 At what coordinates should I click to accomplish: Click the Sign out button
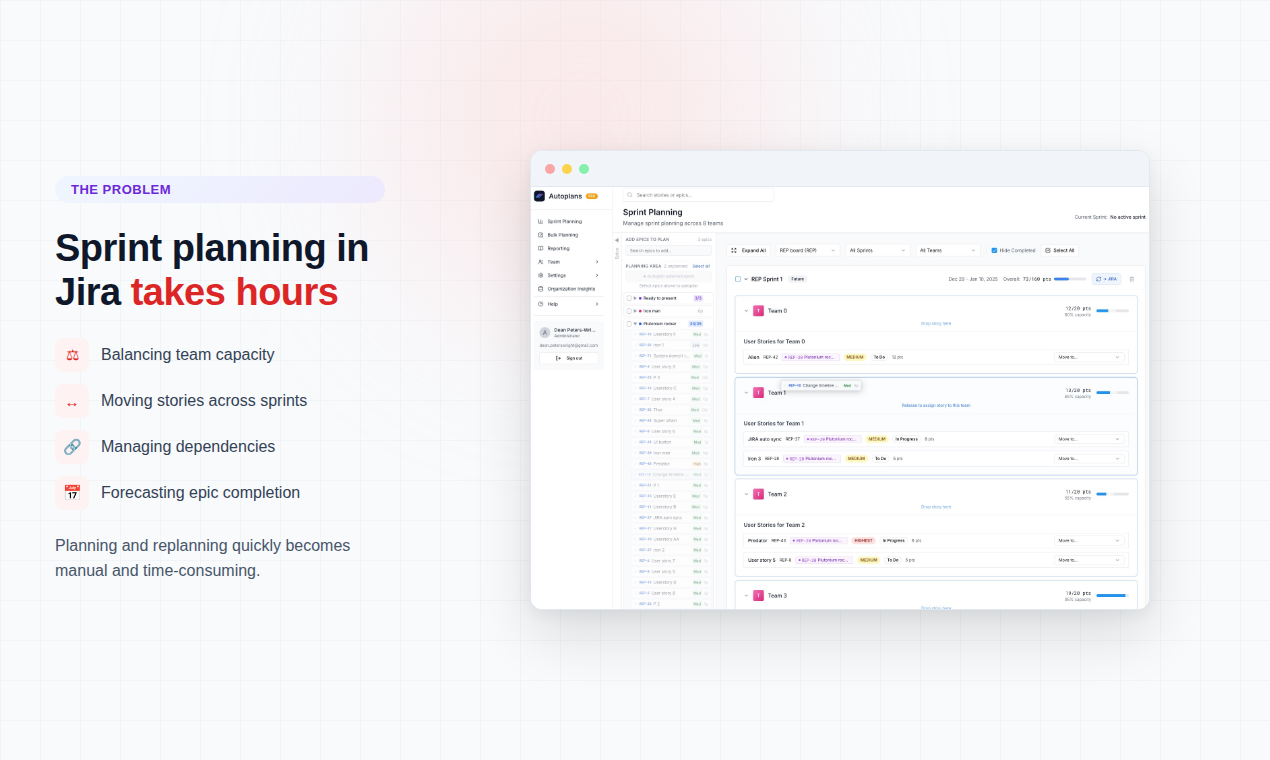click(x=569, y=358)
